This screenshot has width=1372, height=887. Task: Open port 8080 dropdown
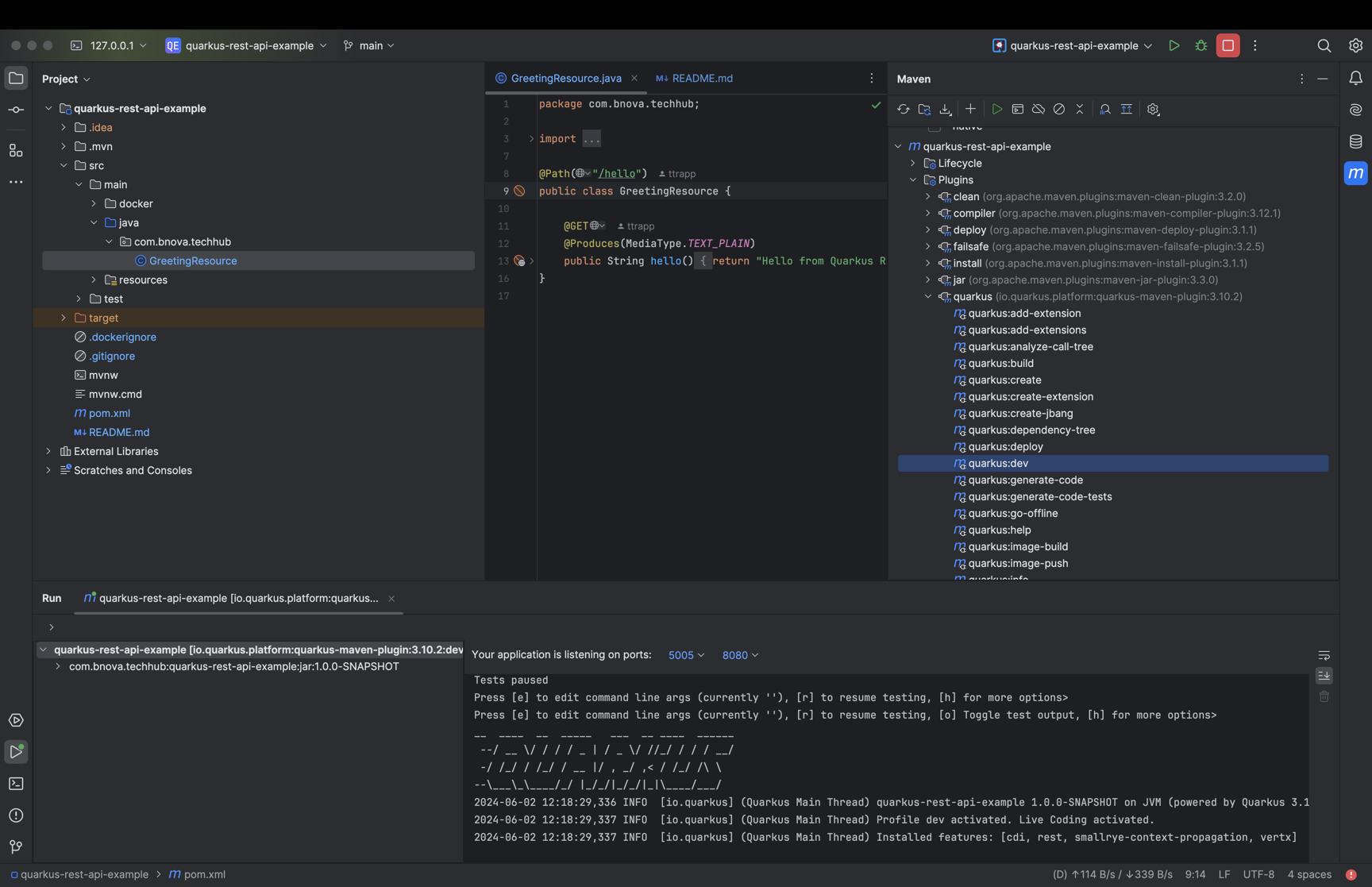tap(740, 655)
